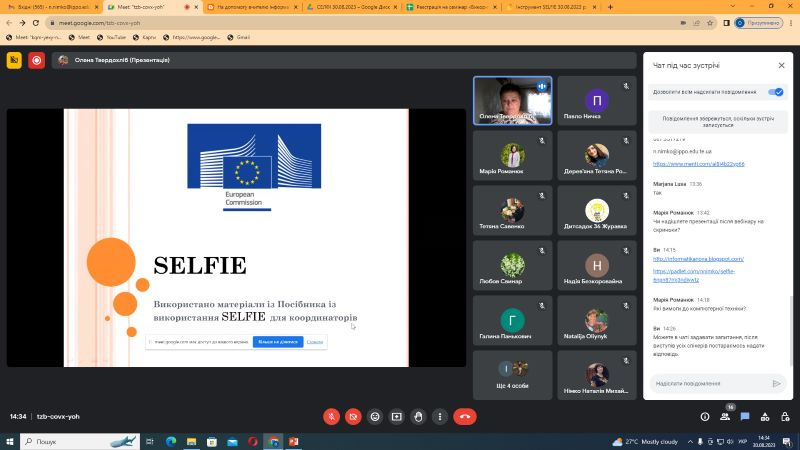Open a new browser tab with plus
This screenshot has width=800, height=450.
click(610, 7)
